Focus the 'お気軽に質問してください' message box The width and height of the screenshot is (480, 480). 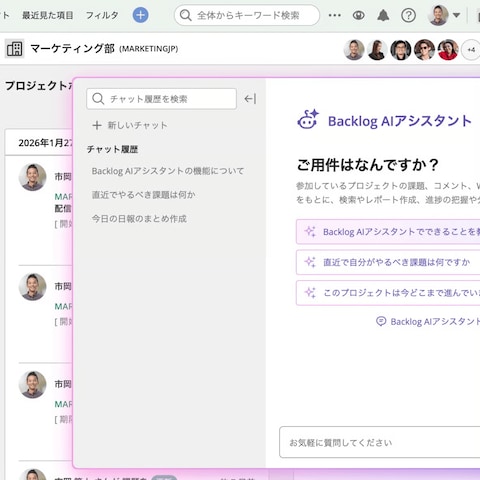380,442
